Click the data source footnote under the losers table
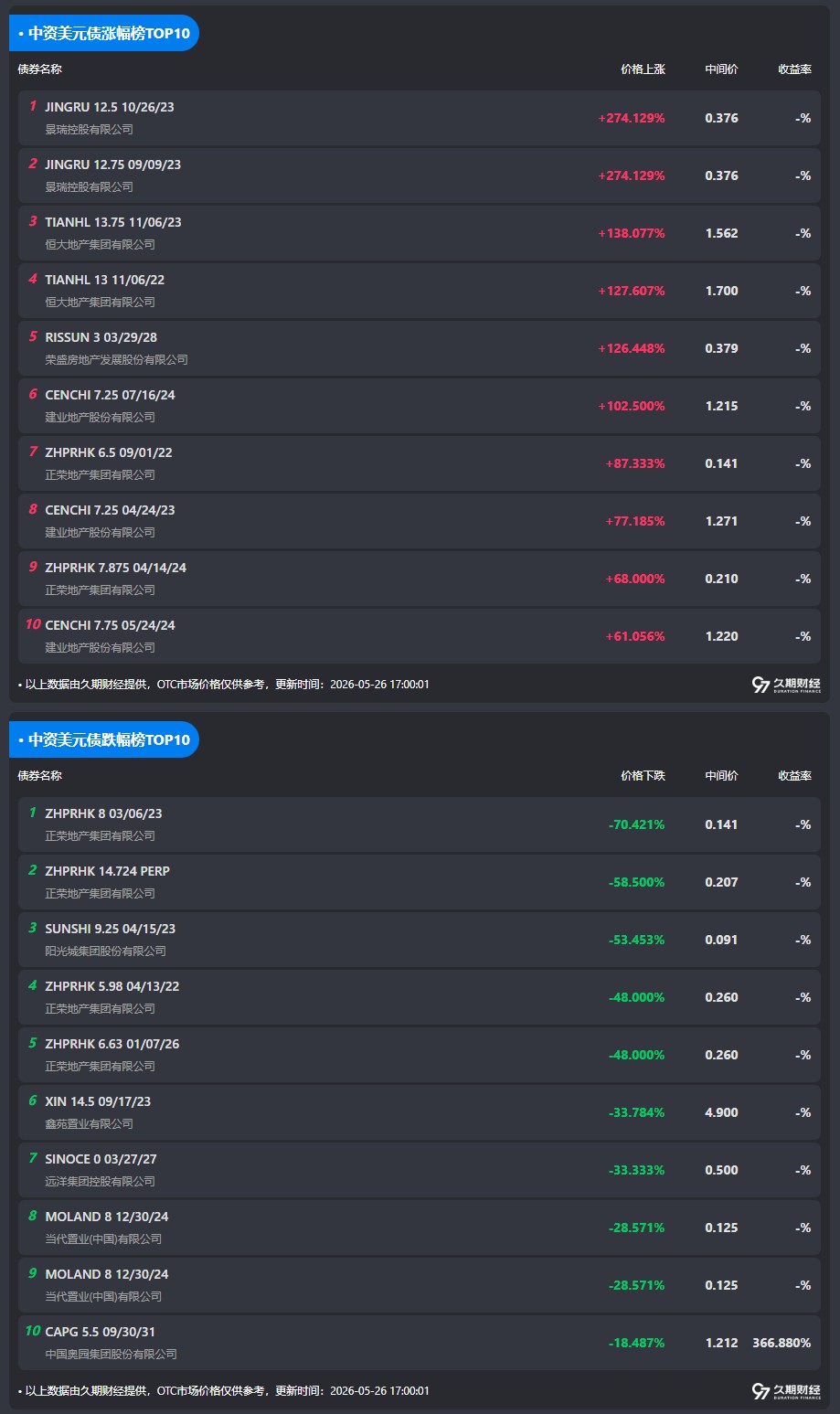Viewport: 840px width, 1414px height. (224, 1391)
